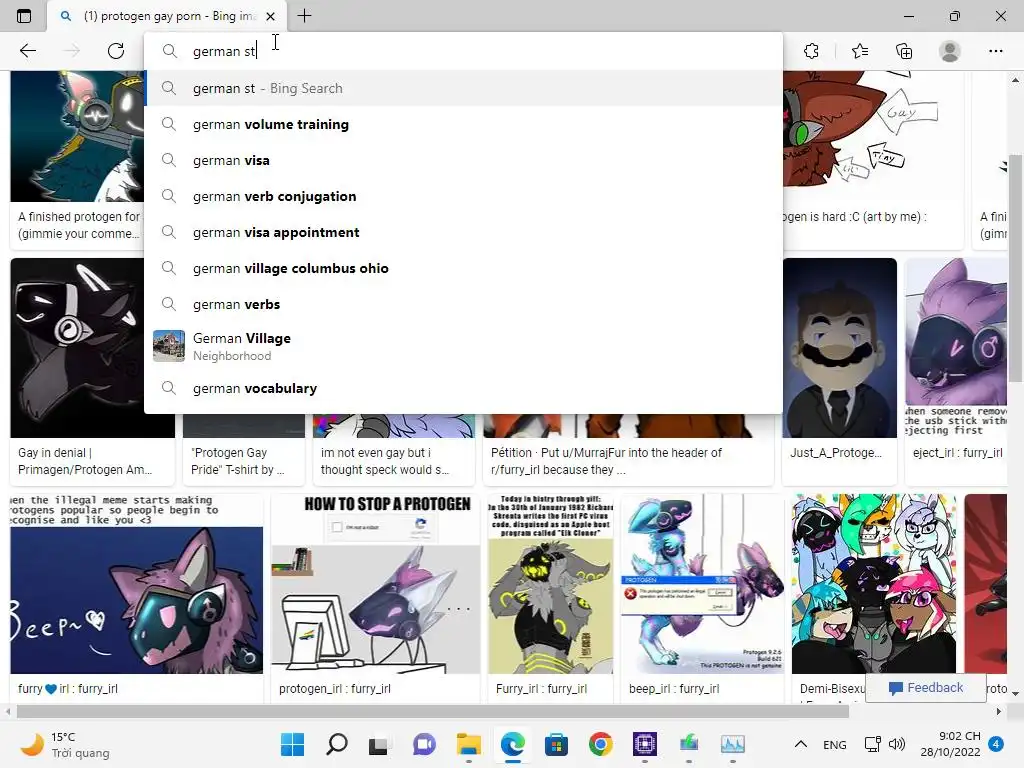
Task: Open the purple chip app in taskbar
Action: coord(645,744)
